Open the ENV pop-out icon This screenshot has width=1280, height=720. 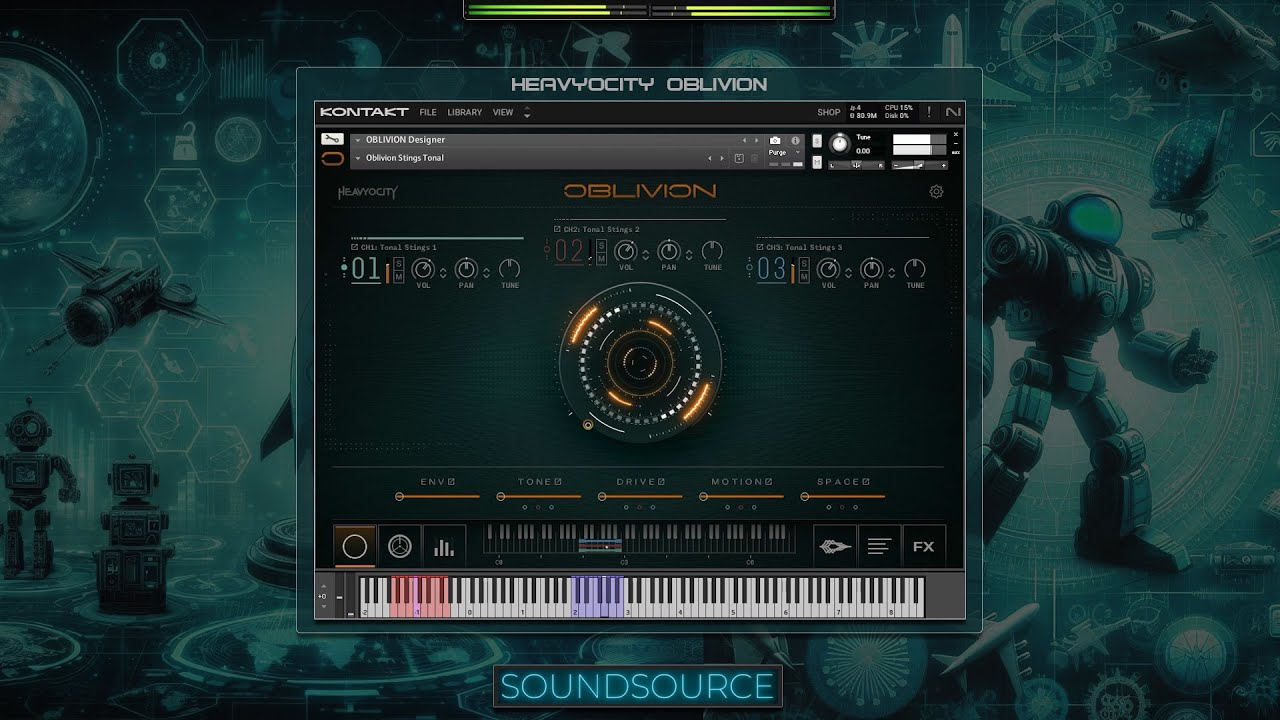click(x=452, y=482)
